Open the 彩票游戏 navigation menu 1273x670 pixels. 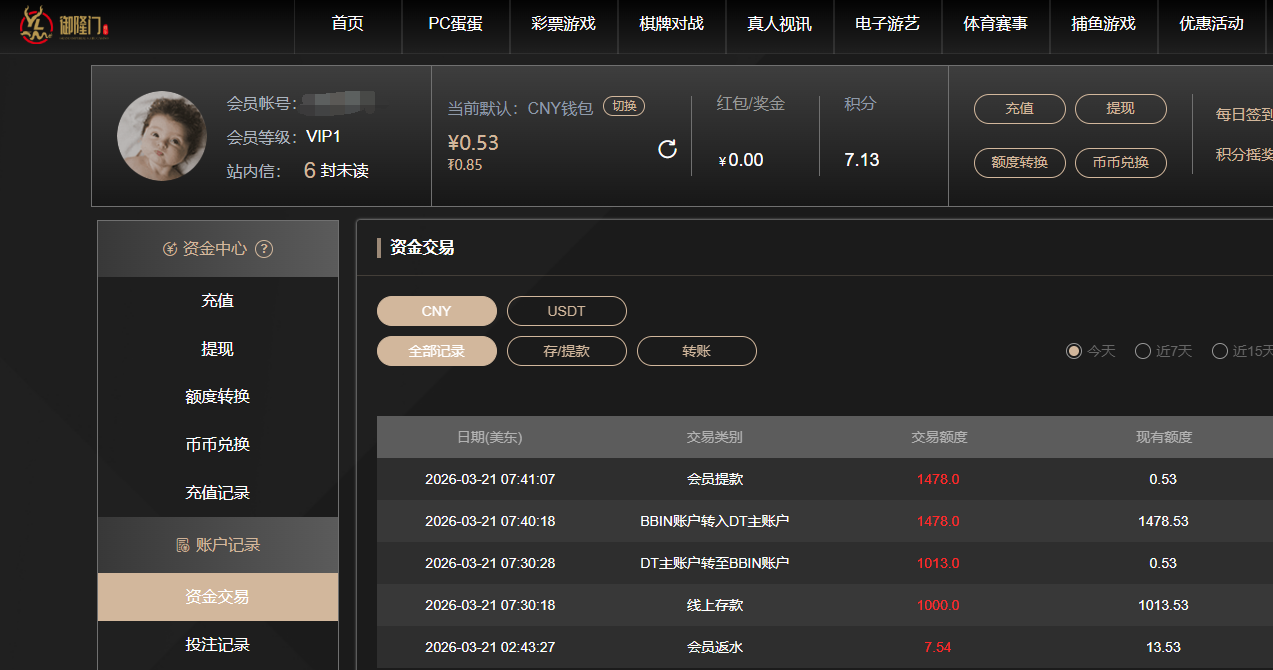click(x=563, y=24)
